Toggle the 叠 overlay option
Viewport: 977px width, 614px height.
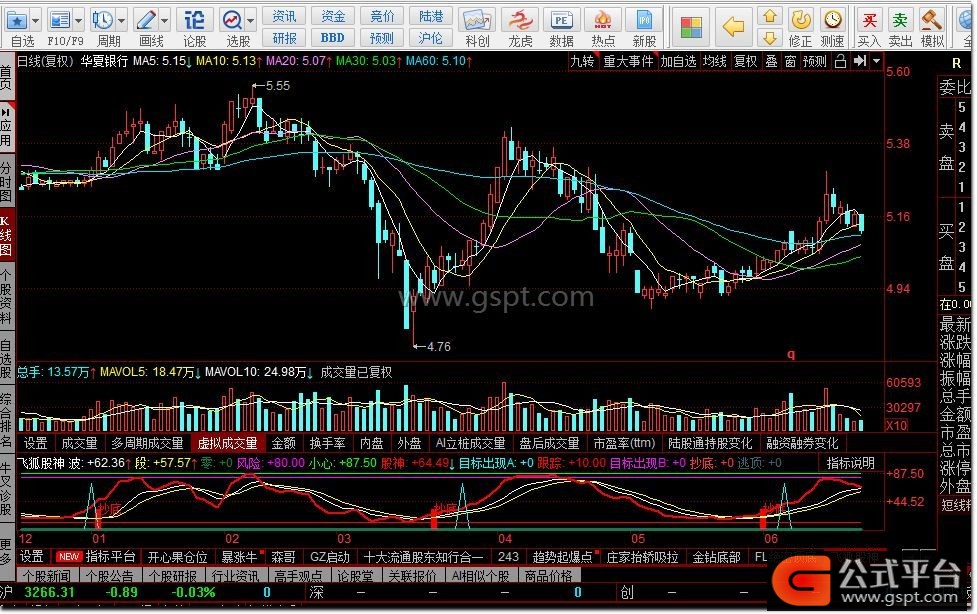pyautogui.click(x=771, y=61)
